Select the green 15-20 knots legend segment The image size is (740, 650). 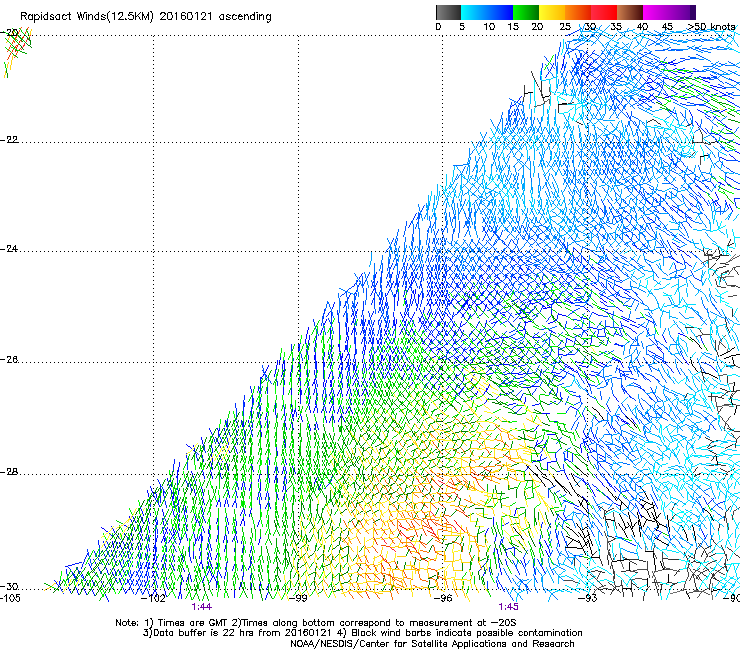coord(526,12)
